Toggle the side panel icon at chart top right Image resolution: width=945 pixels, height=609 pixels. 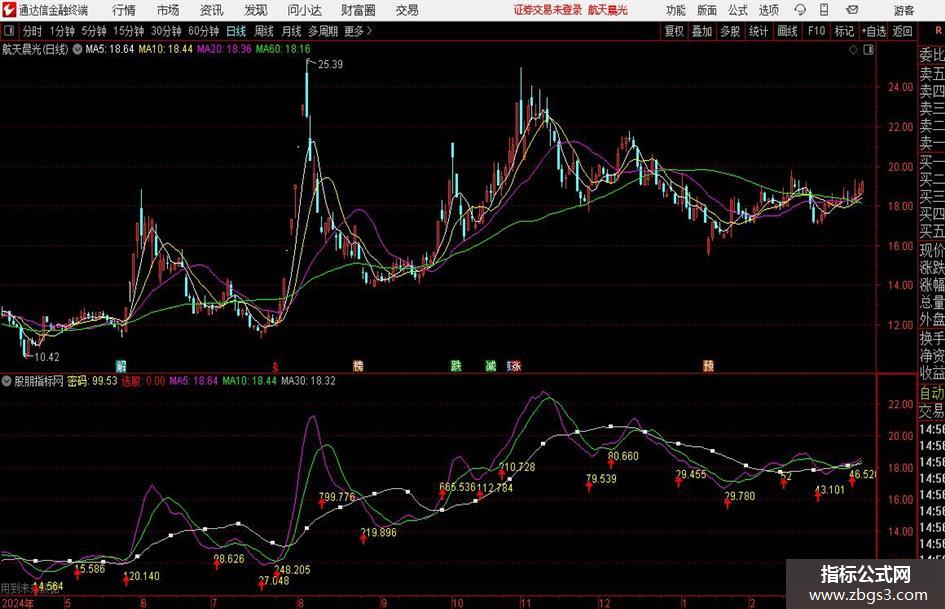tap(868, 50)
